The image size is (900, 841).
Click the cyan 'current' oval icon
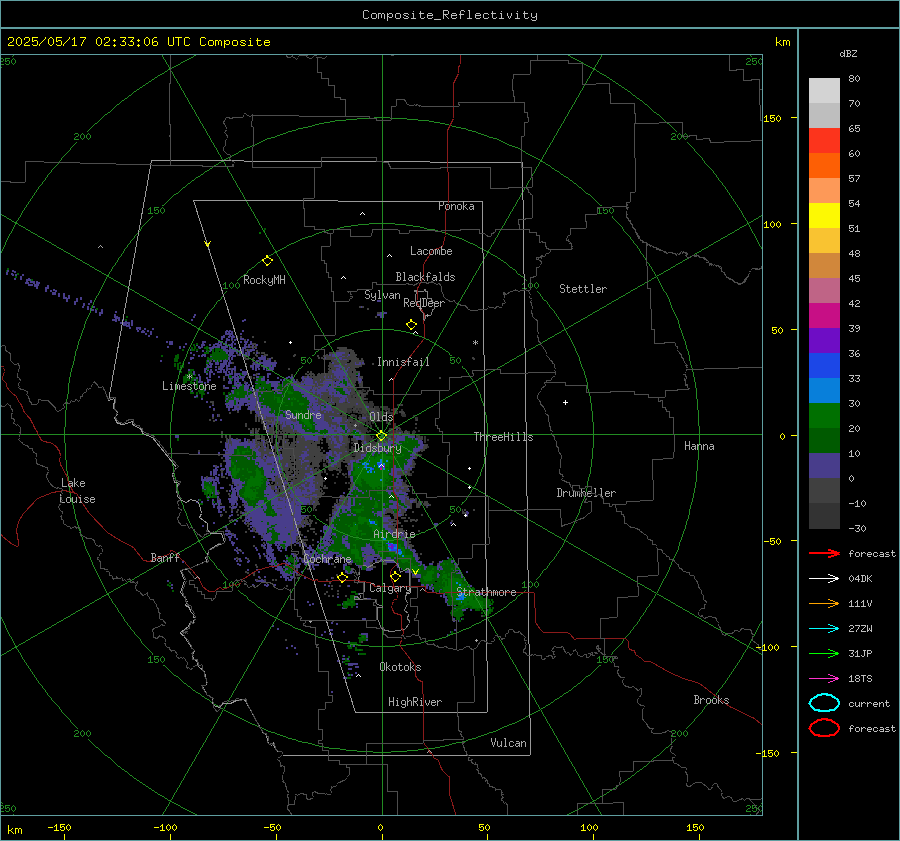coord(824,703)
